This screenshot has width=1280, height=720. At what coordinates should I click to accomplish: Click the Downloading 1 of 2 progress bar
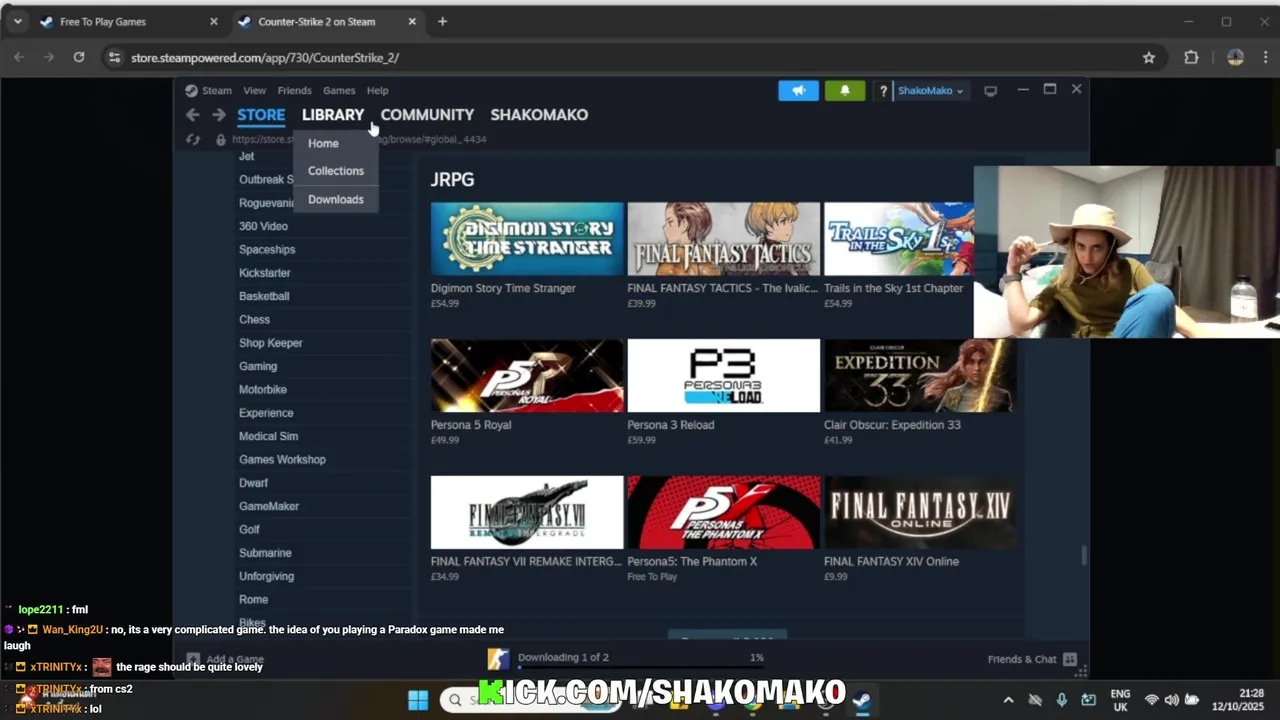640,666
